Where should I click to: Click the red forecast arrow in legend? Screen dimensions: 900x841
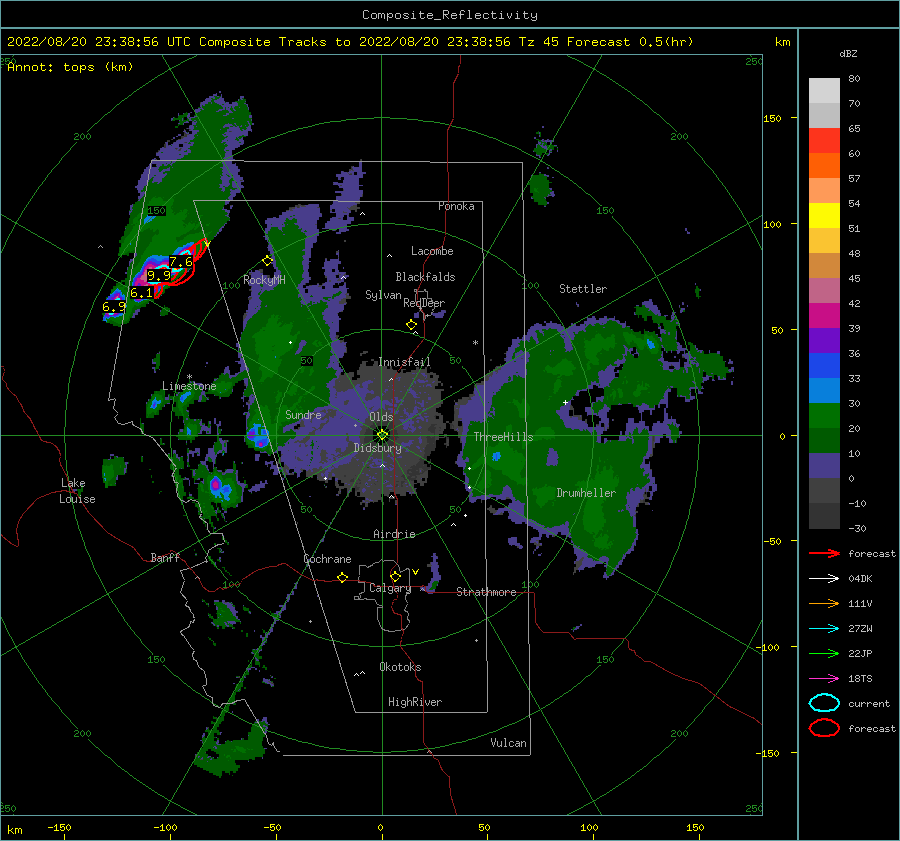point(824,553)
